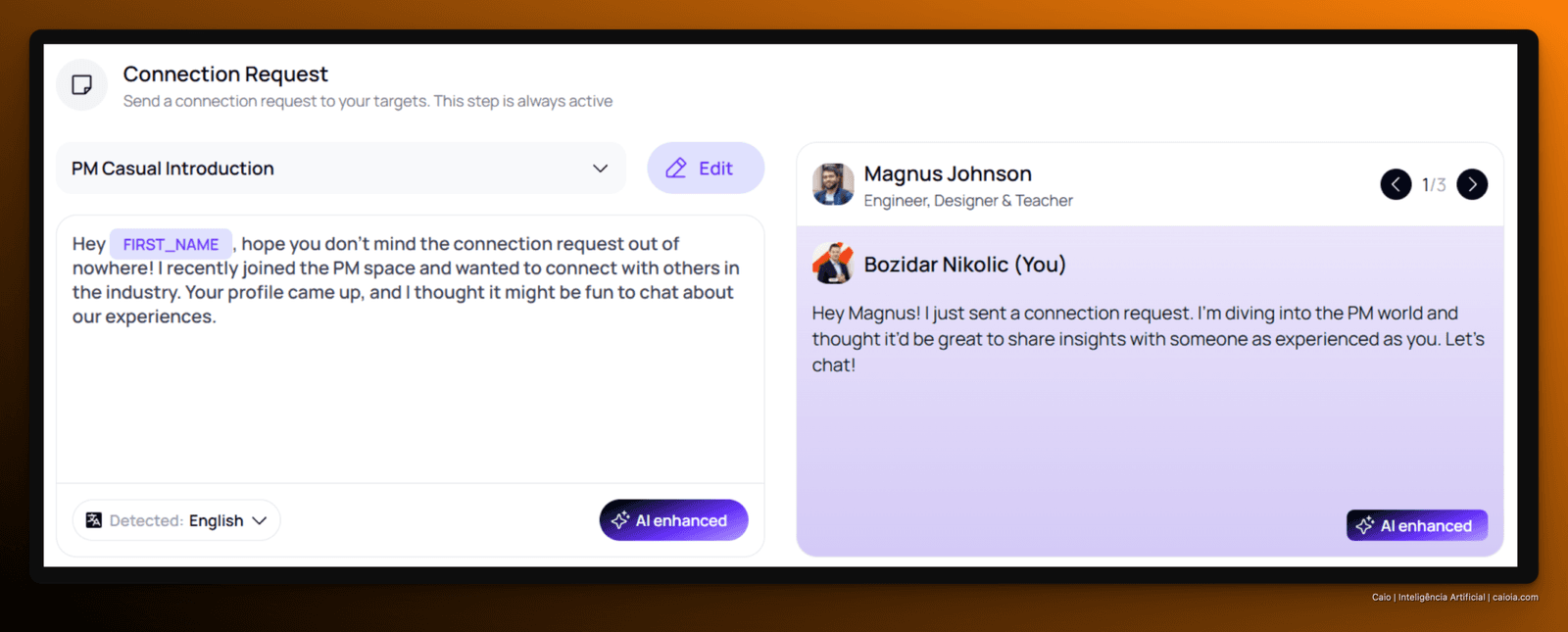The width and height of the screenshot is (1568, 632).
Task: Go to next preview with right arrow
Action: tap(1472, 184)
